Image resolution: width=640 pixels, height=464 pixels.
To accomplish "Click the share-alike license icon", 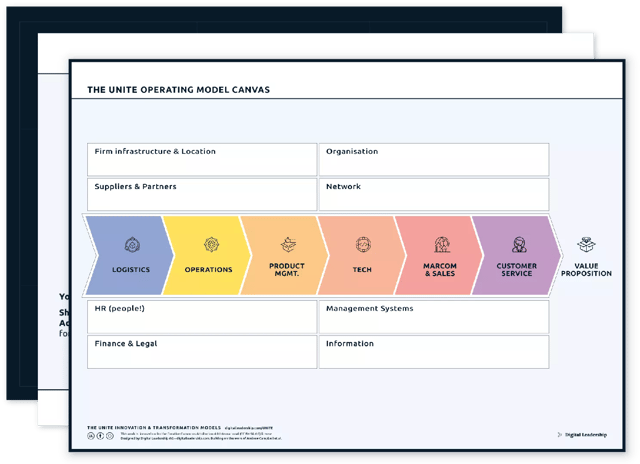I will (110, 436).
